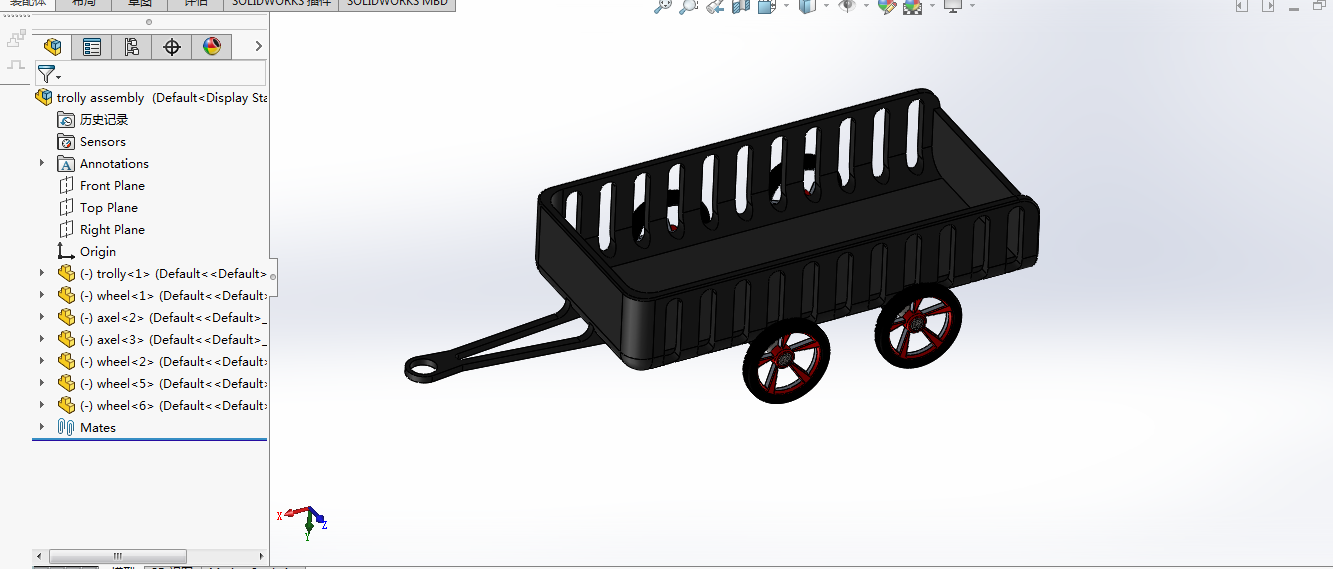
Task: Click the View Settings monitor icon
Action: coord(953,6)
